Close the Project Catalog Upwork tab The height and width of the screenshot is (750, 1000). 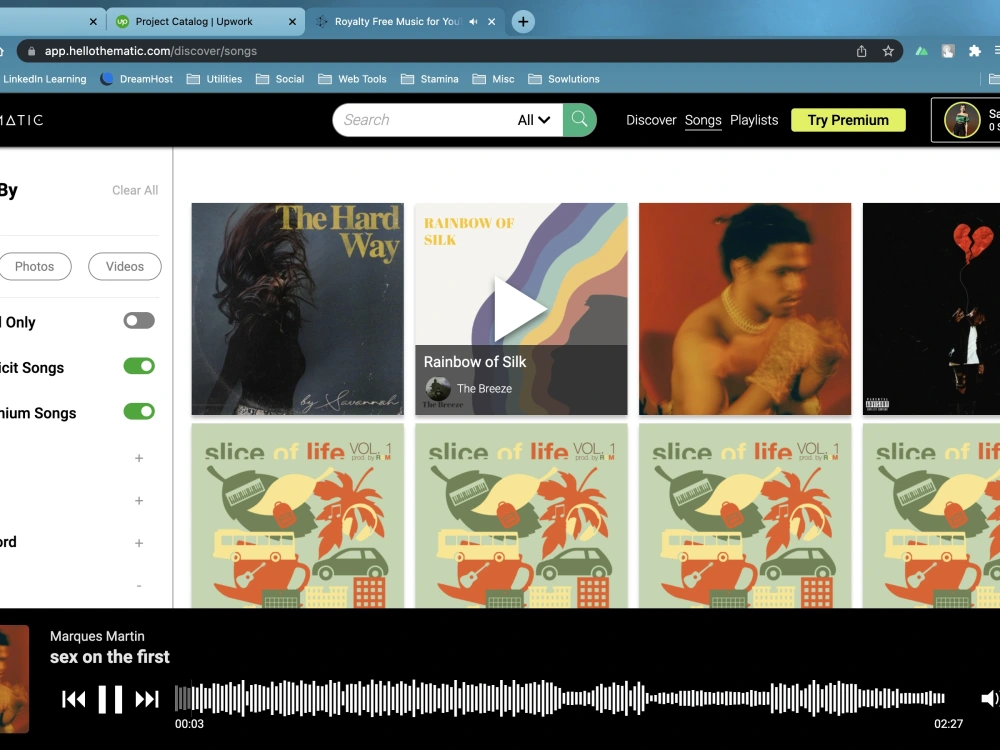[292, 22]
